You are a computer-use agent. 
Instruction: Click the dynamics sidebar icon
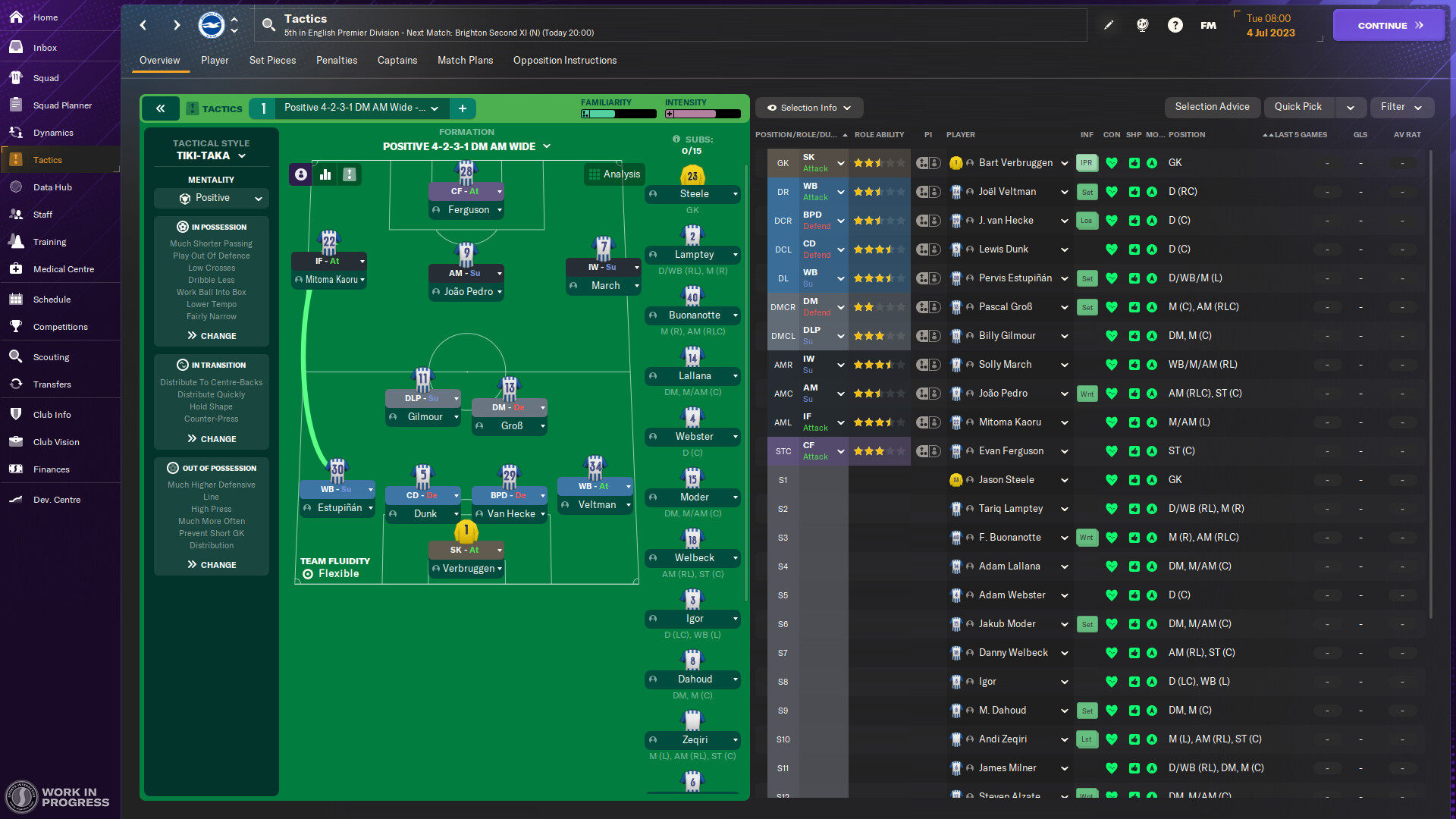click(x=16, y=132)
